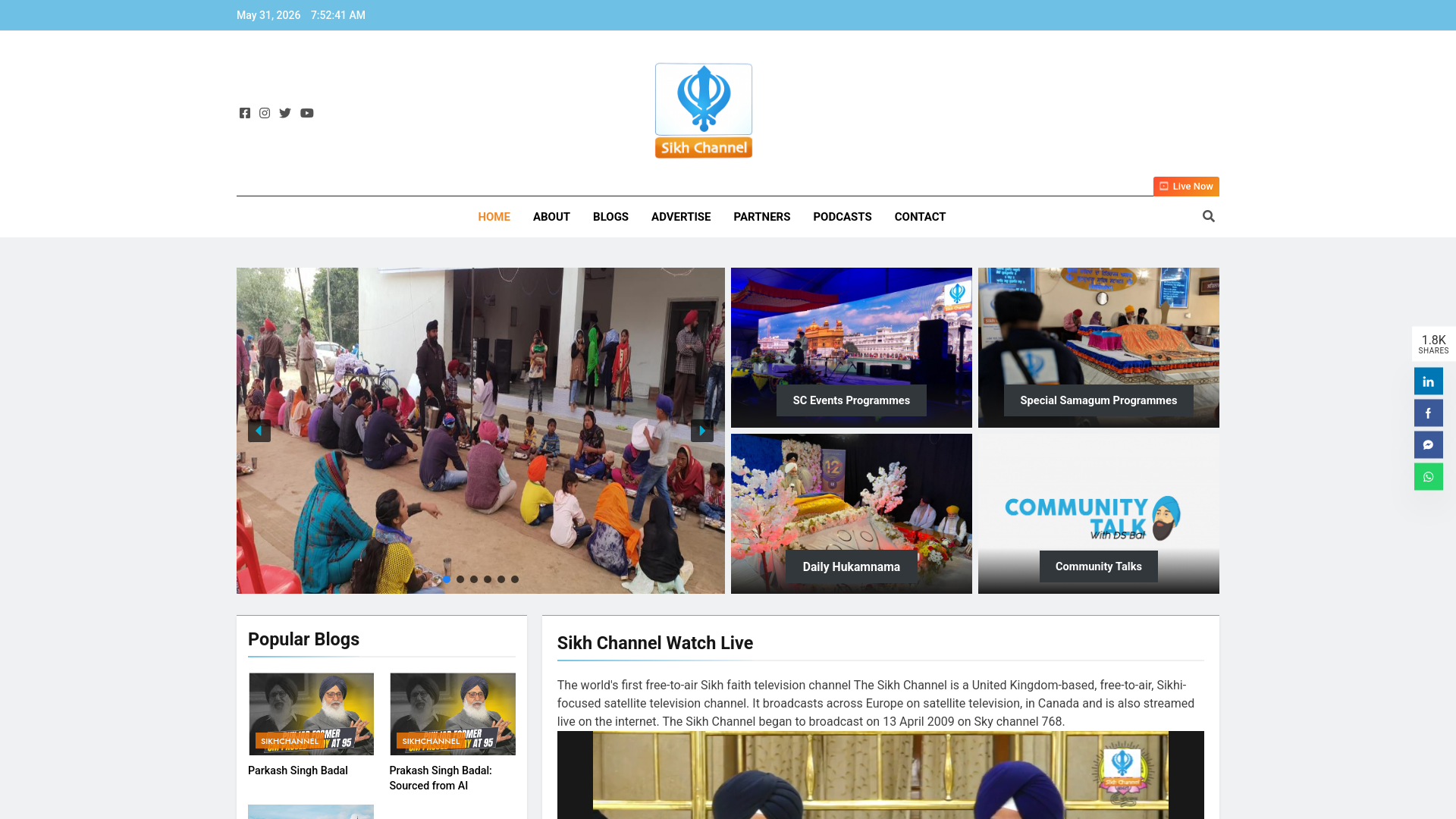Share via WhatsApp sidebar icon
The height and width of the screenshot is (819, 1456).
[1428, 477]
